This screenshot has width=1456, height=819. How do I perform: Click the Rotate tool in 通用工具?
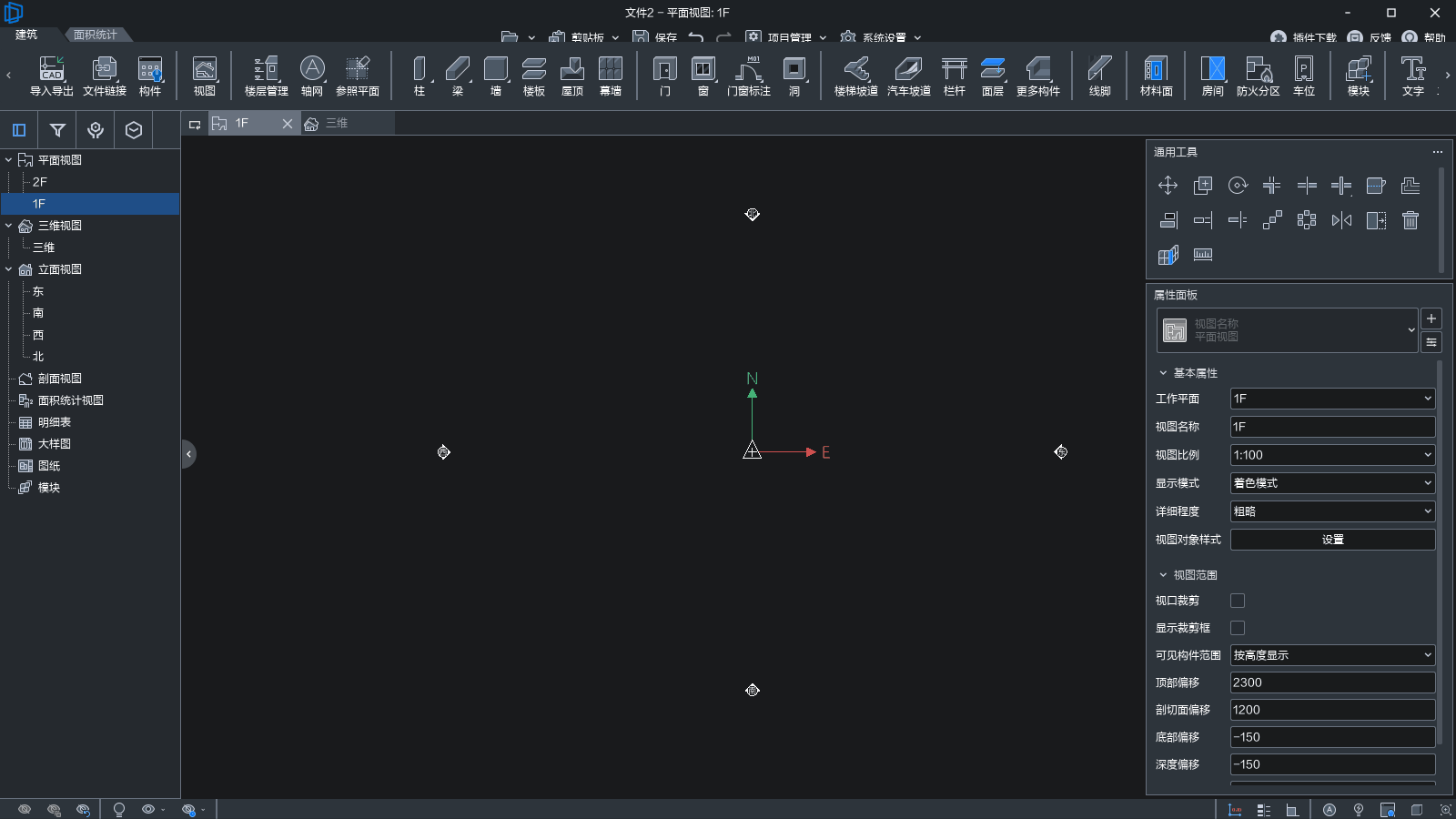(1238, 186)
